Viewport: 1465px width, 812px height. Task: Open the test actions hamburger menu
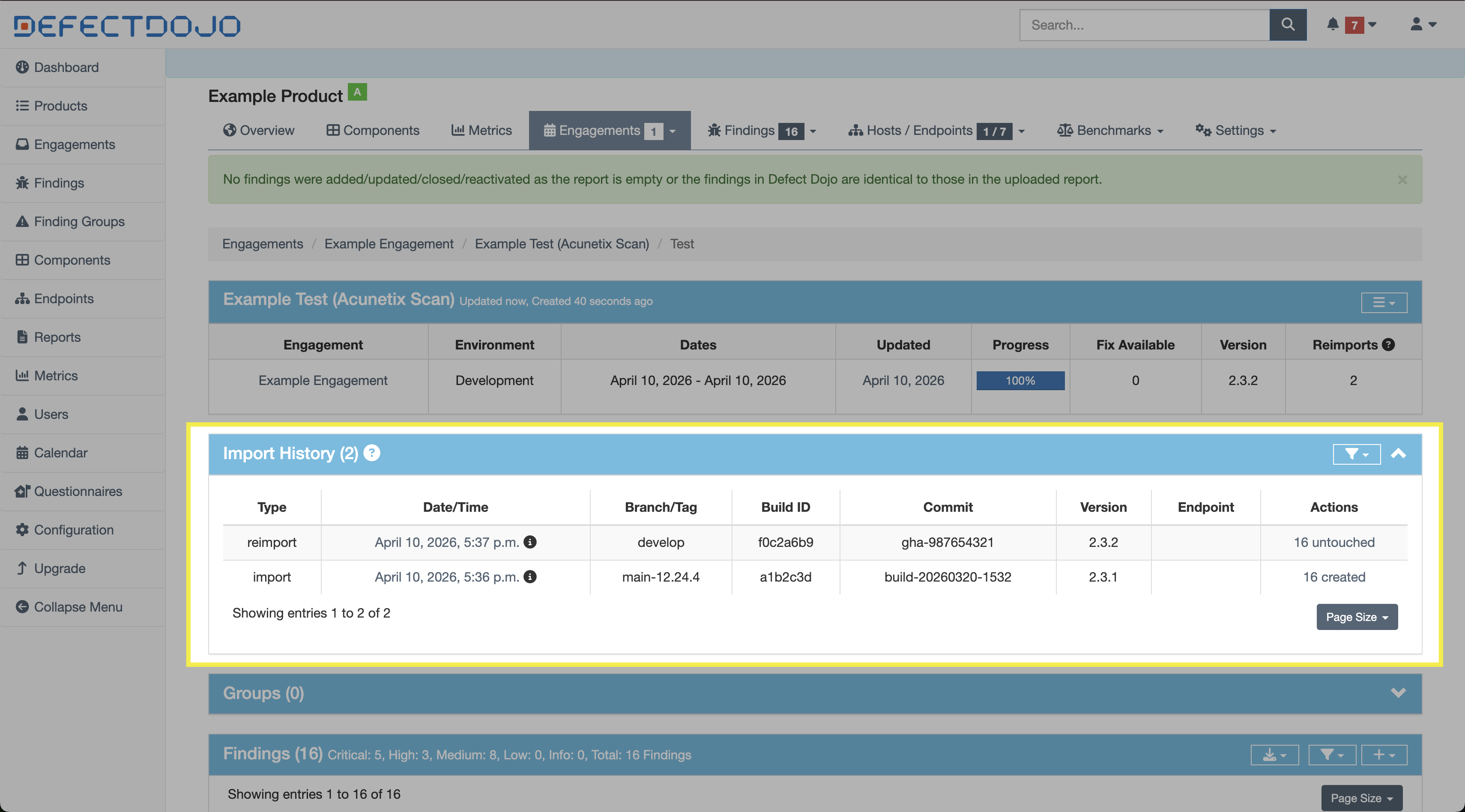(x=1384, y=302)
